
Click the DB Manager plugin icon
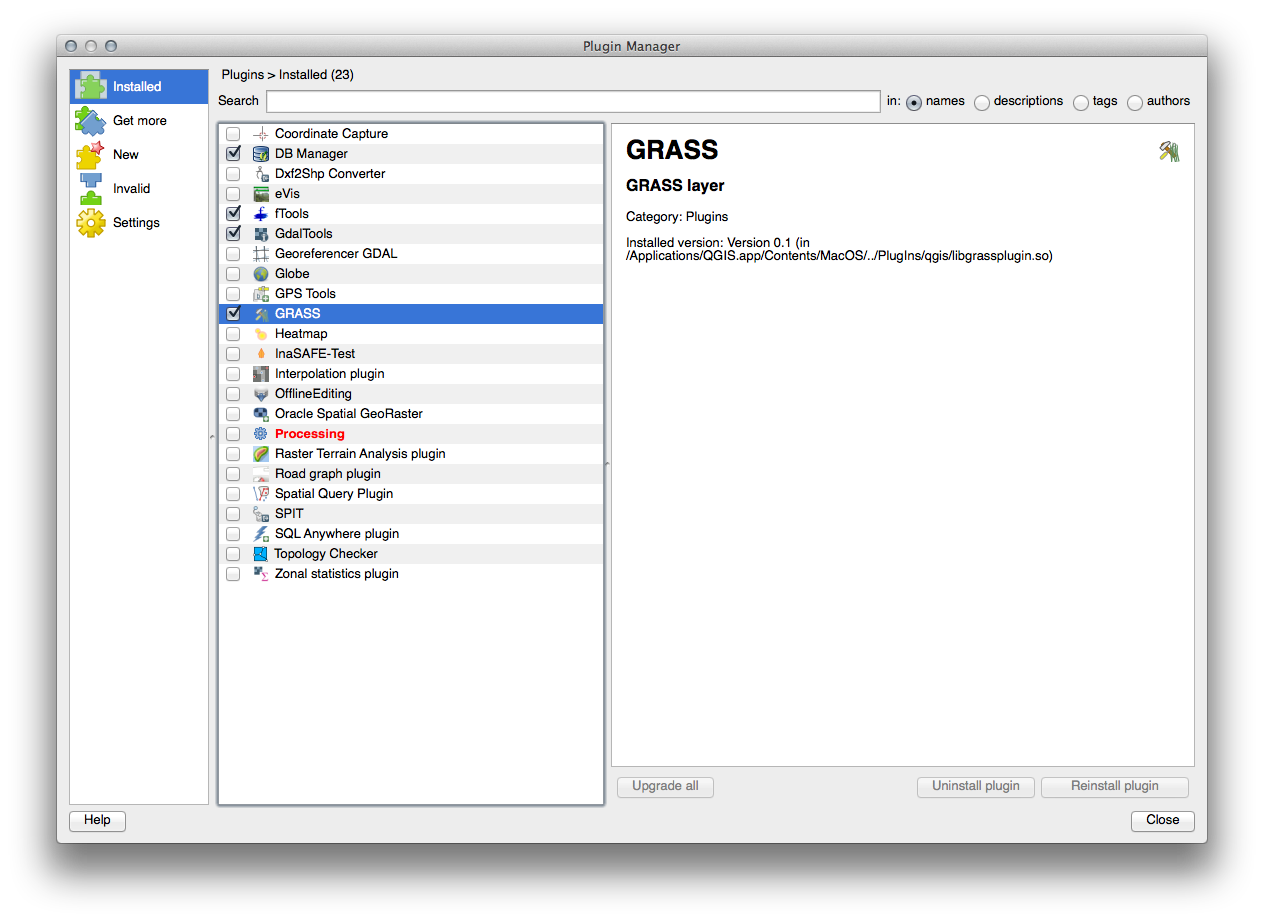pos(261,154)
